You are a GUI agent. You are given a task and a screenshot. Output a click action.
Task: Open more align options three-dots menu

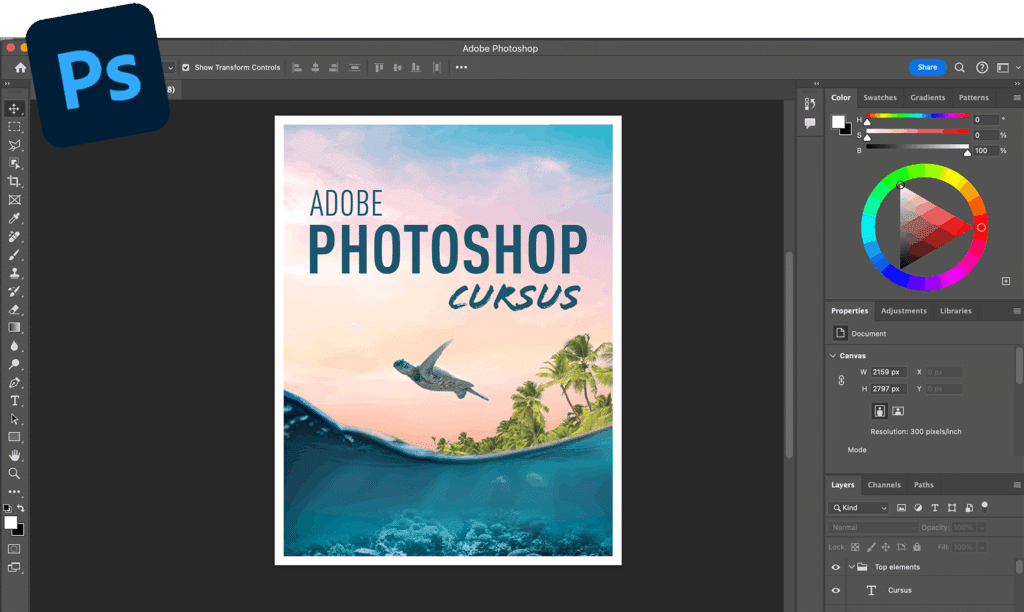click(461, 67)
